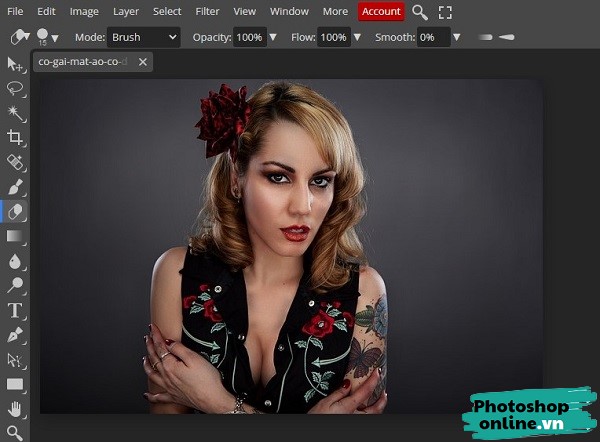Pick the Brush tool in toolbar
600x442 pixels.
pos(15,187)
